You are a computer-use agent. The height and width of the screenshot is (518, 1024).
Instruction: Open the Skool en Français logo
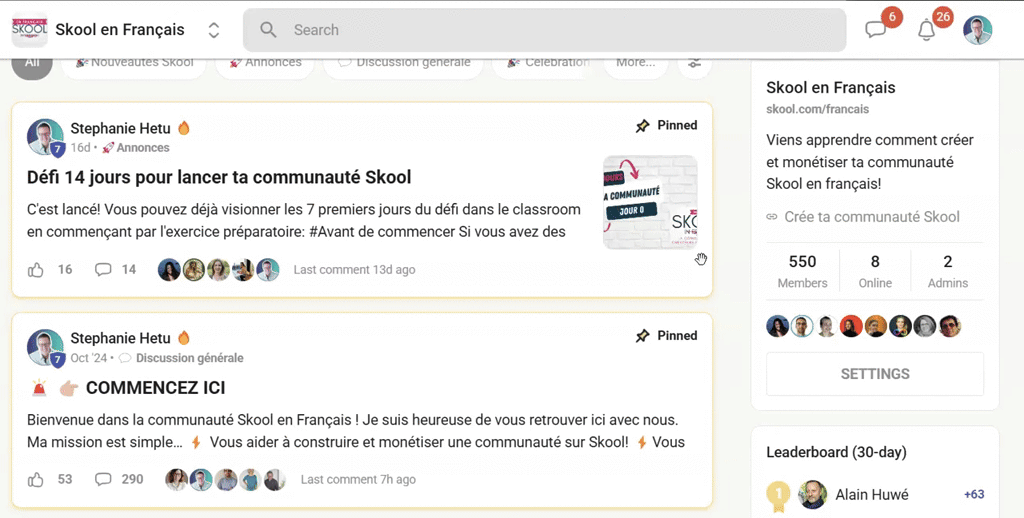(29, 29)
